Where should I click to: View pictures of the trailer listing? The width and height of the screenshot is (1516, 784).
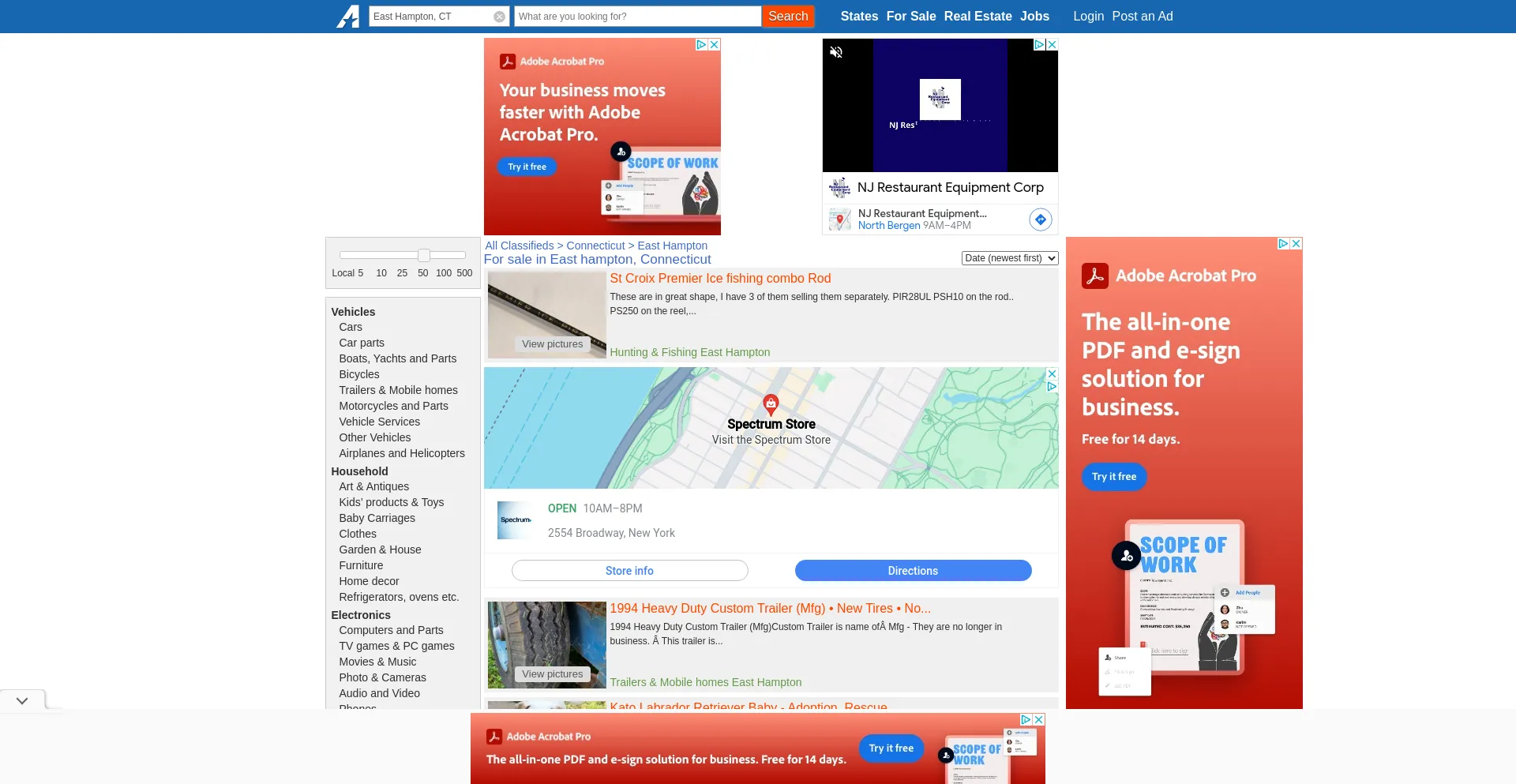552,674
